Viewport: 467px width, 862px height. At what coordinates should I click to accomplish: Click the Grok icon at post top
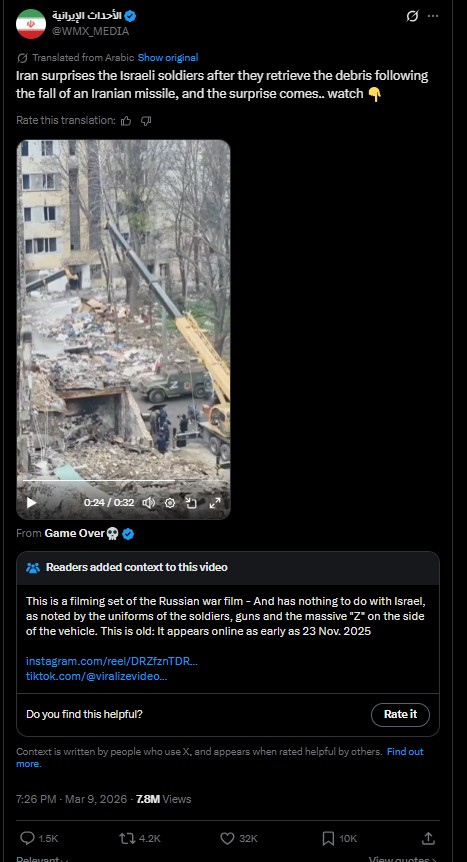tap(412, 16)
